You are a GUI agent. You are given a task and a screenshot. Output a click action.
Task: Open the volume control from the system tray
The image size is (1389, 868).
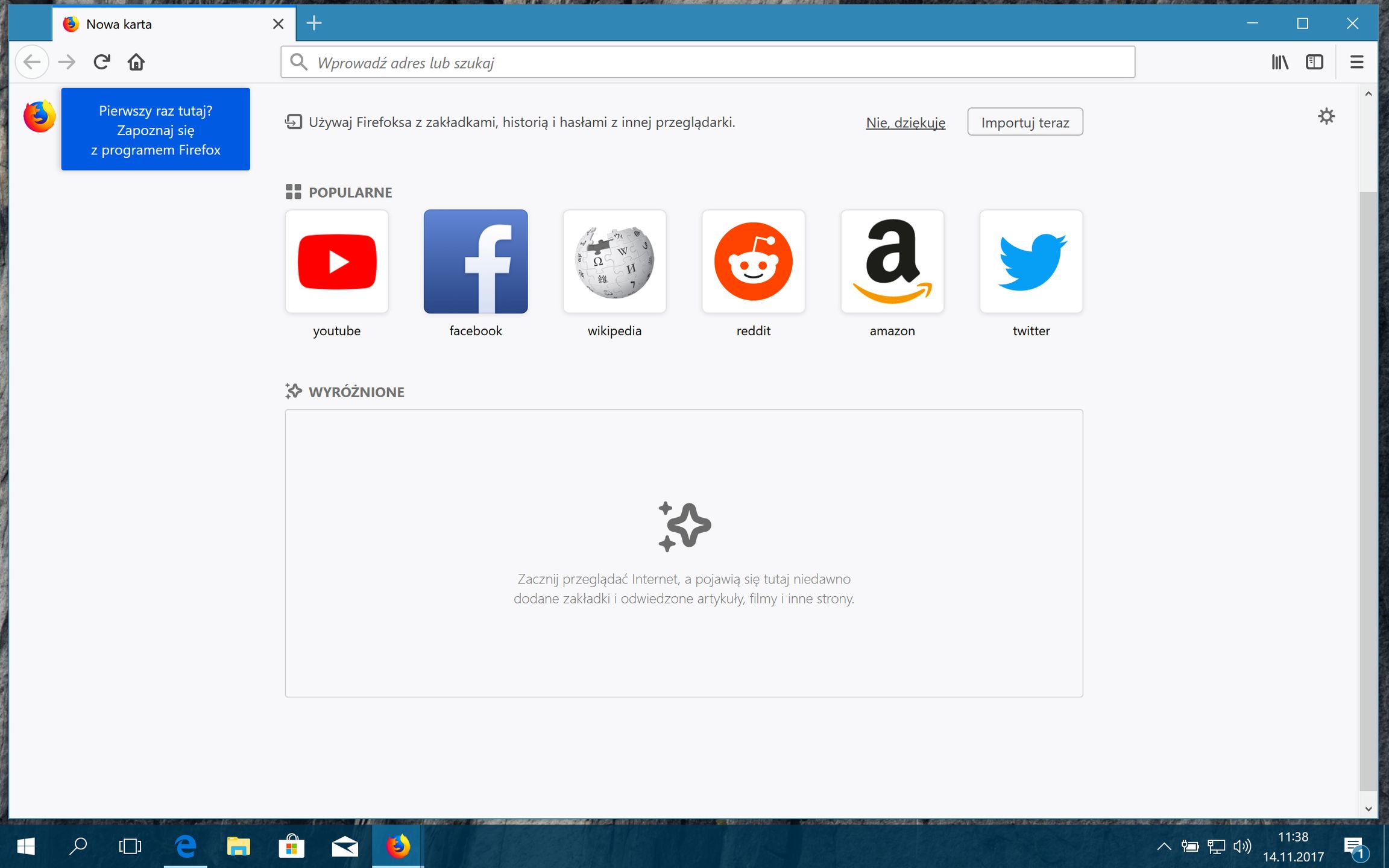pos(1243,846)
